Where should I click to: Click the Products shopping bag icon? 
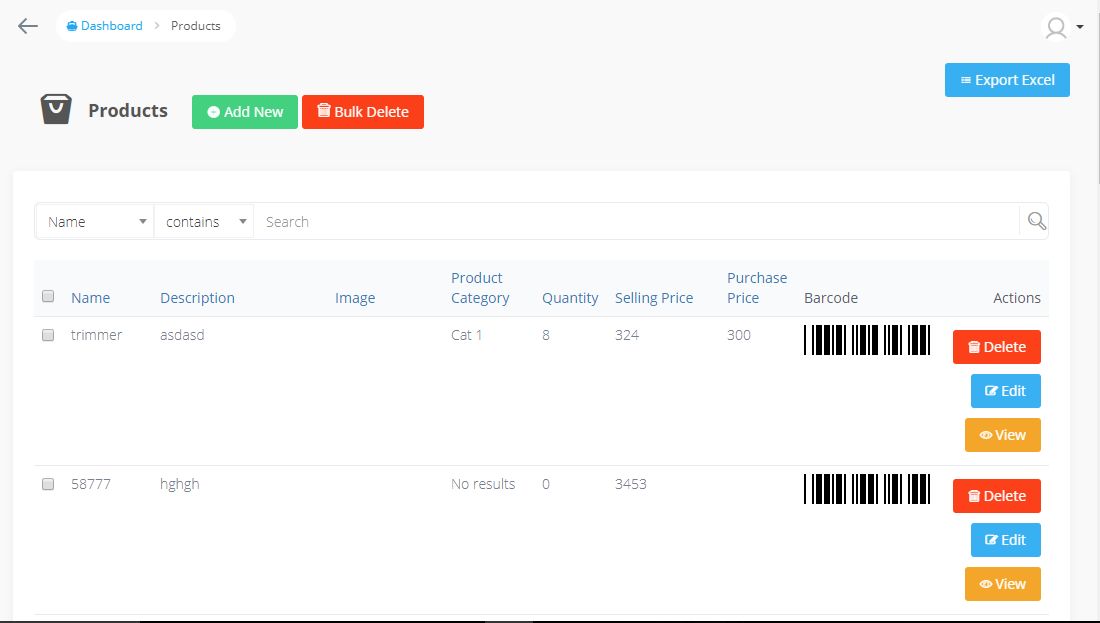pyautogui.click(x=56, y=110)
